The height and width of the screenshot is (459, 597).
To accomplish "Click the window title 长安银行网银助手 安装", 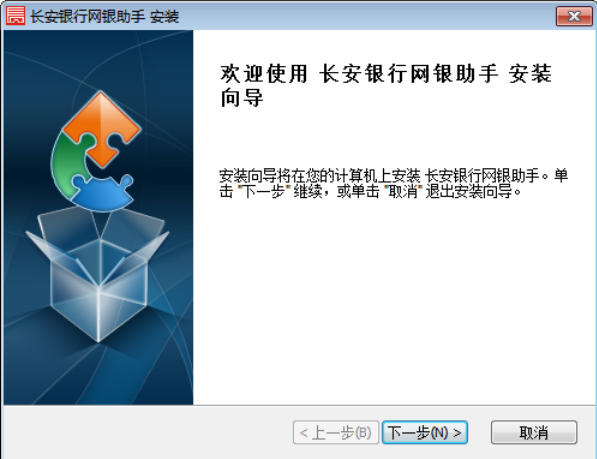I will (x=105, y=16).
